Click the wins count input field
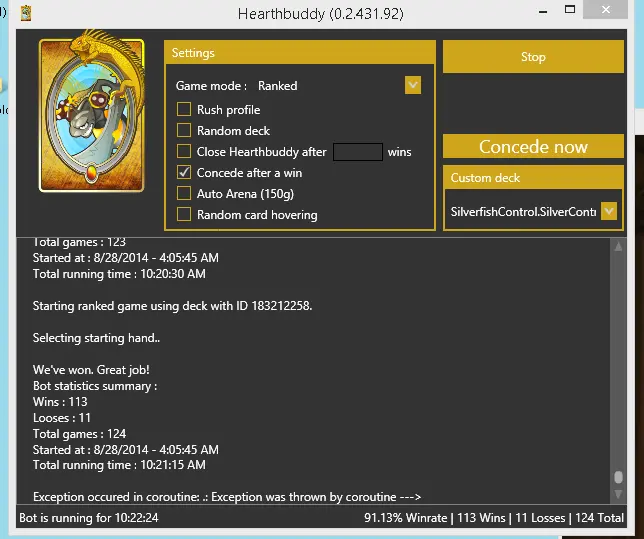644x539 pixels. (x=358, y=152)
